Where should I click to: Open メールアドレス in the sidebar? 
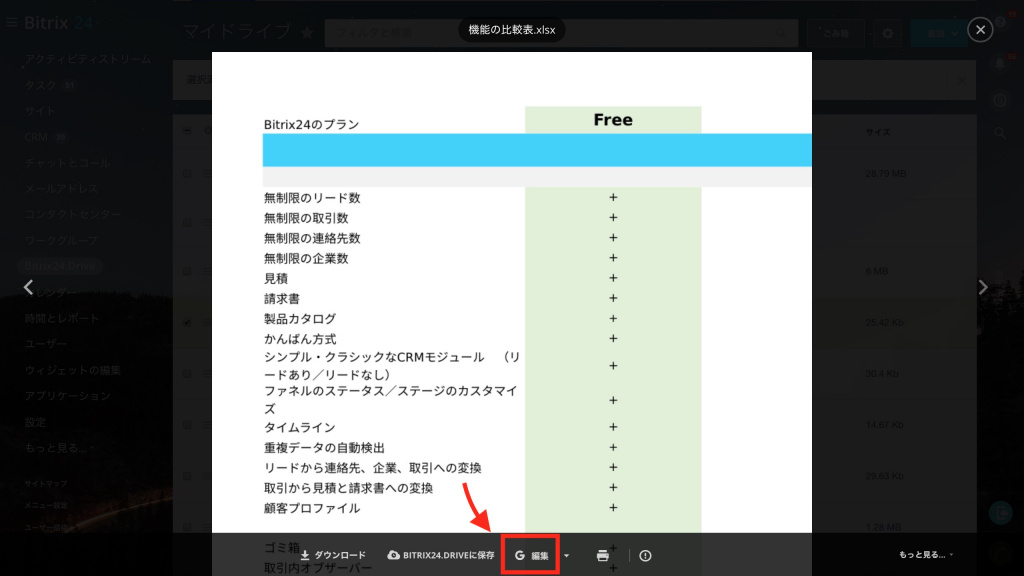coord(61,189)
